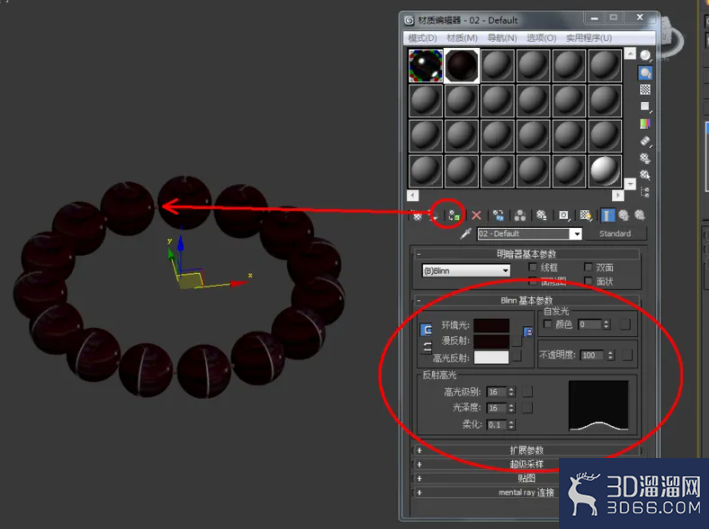Image resolution: width=709 pixels, height=529 pixels.
Task: Click 高光反射 white specular swatch
Action: coord(492,357)
